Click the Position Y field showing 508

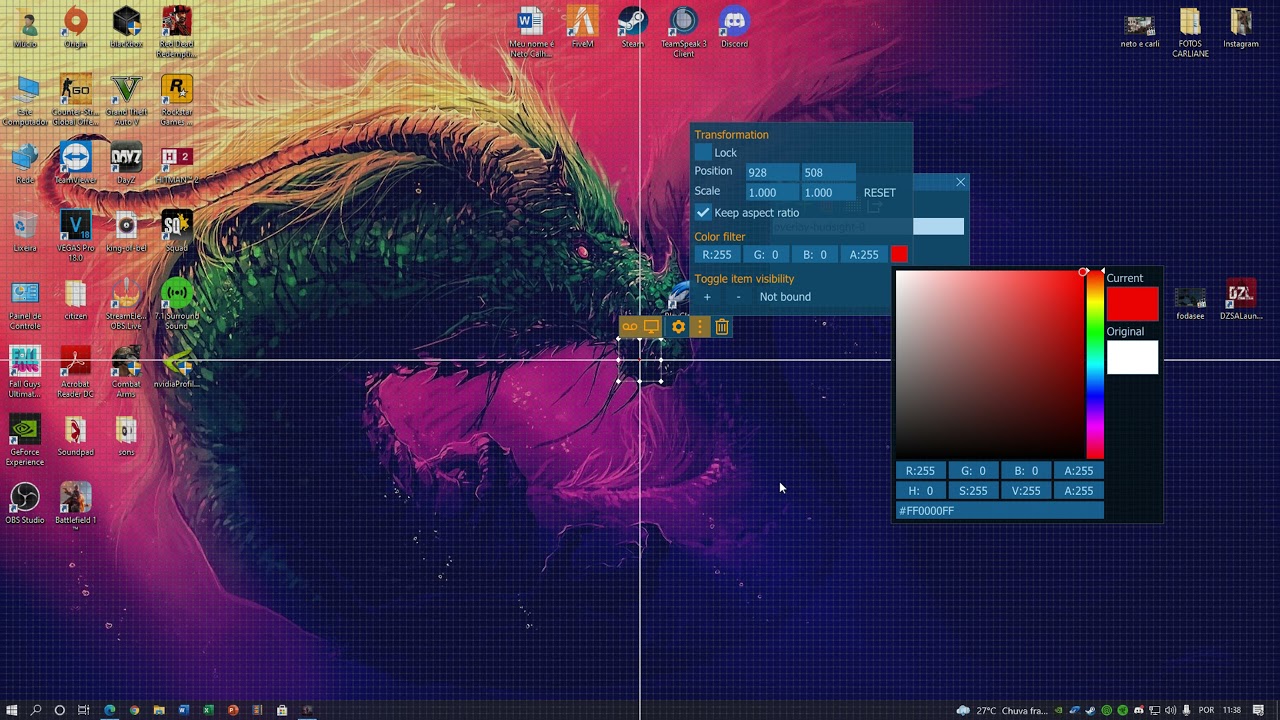pos(828,172)
